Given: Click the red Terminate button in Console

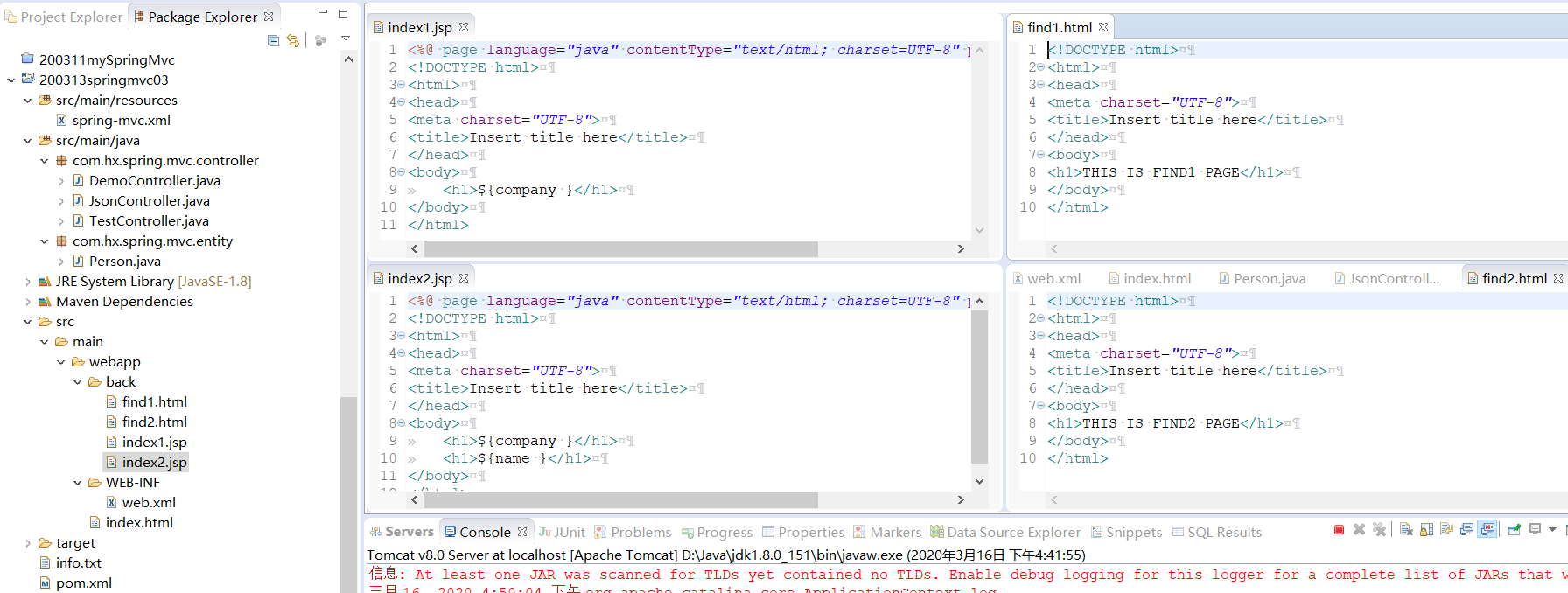Looking at the screenshot, I should click(x=1339, y=529).
